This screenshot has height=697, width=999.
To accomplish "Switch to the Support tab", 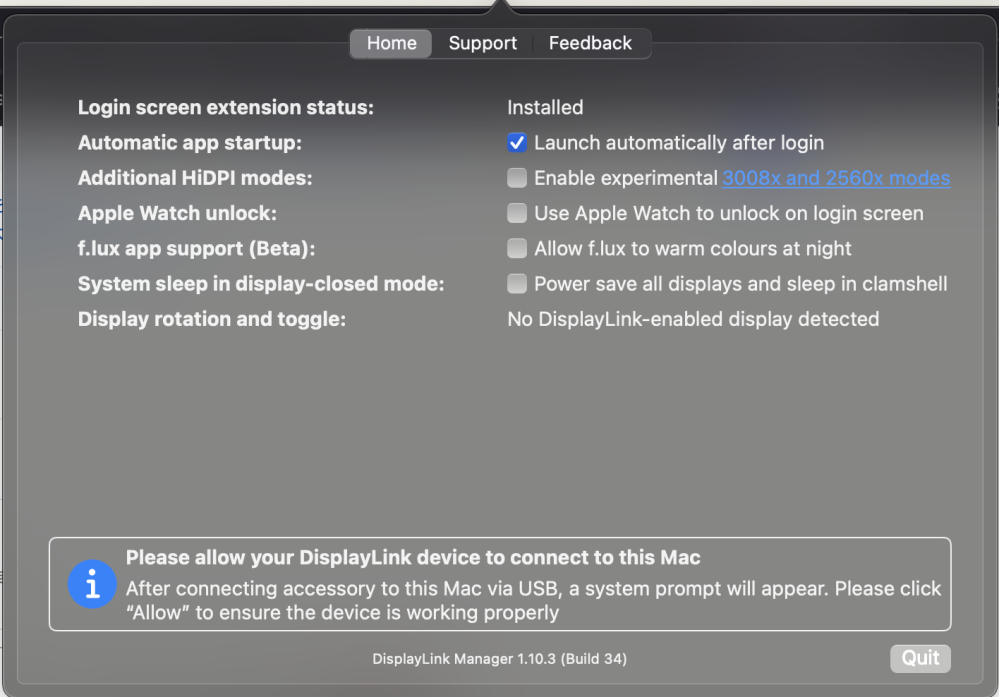I will (x=482, y=43).
